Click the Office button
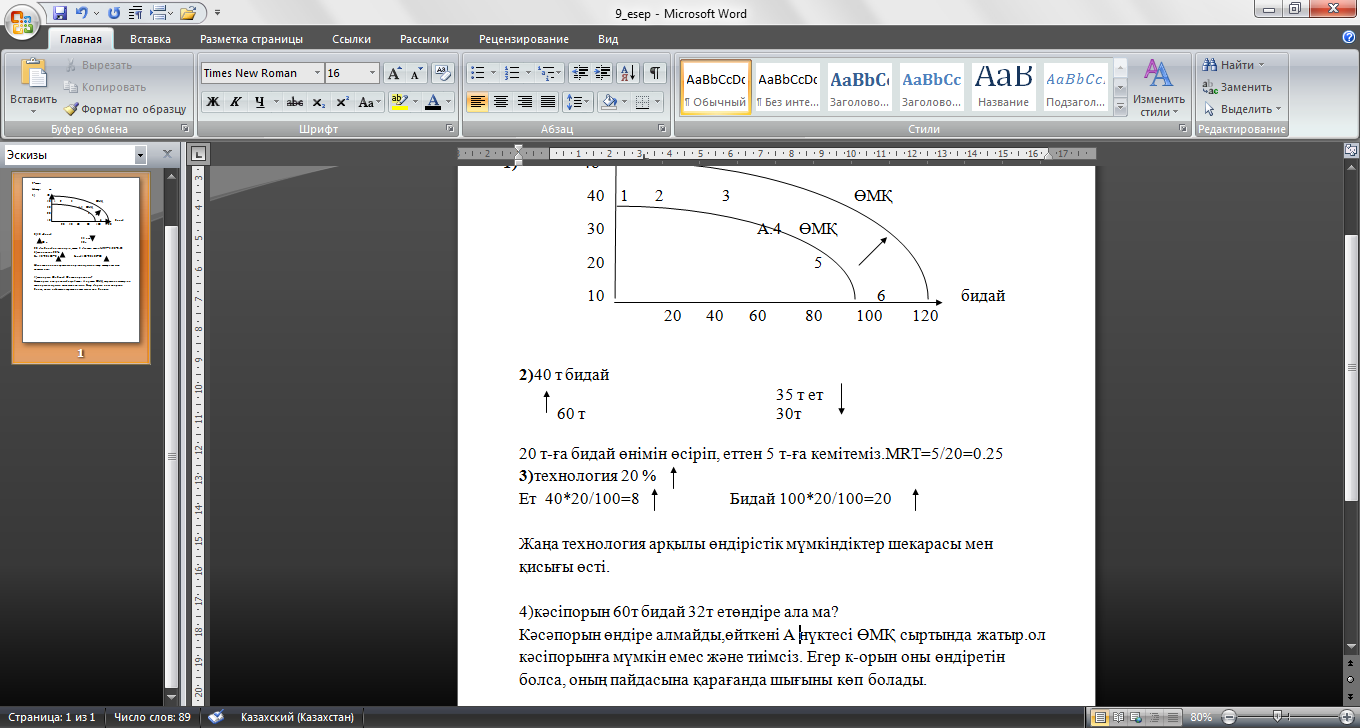Image resolution: width=1360 pixels, height=728 pixels. pos(22,21)
